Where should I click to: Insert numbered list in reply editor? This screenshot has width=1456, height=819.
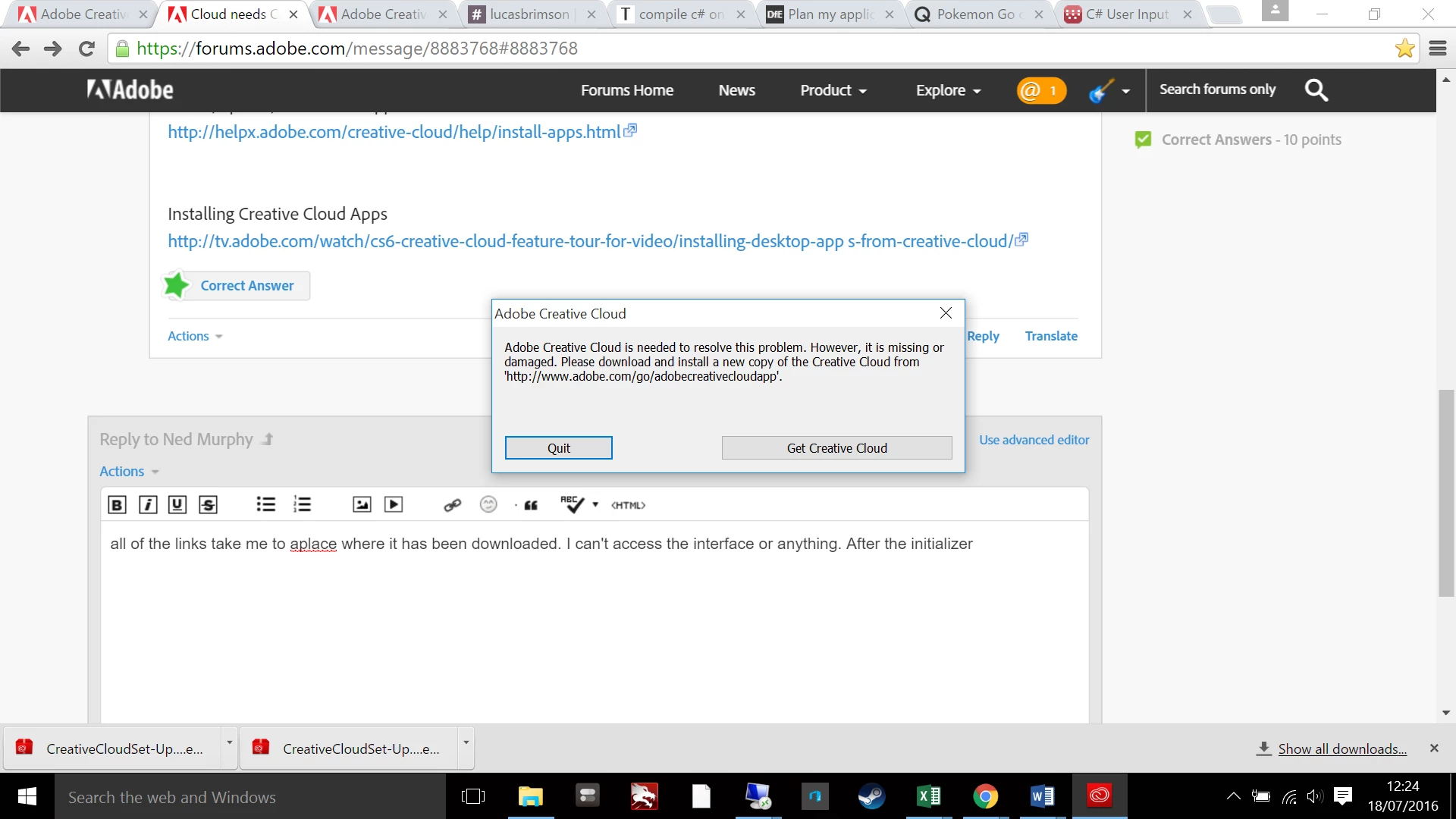302,505
